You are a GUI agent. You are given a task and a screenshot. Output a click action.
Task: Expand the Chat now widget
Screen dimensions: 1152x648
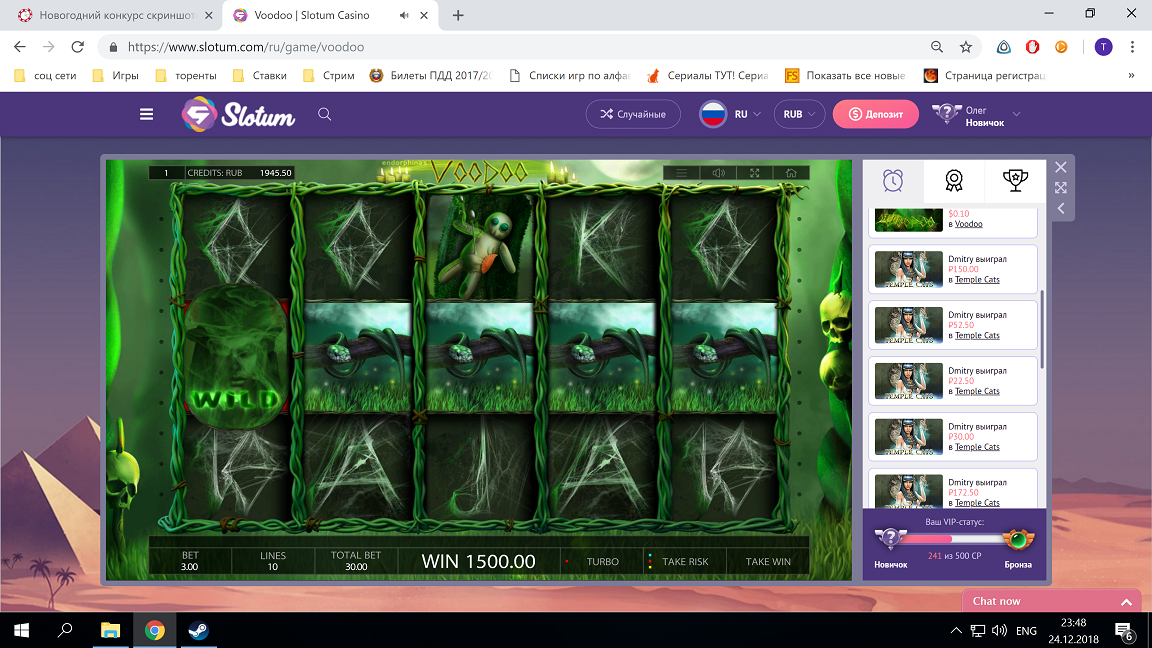[x=1052, y=601]
